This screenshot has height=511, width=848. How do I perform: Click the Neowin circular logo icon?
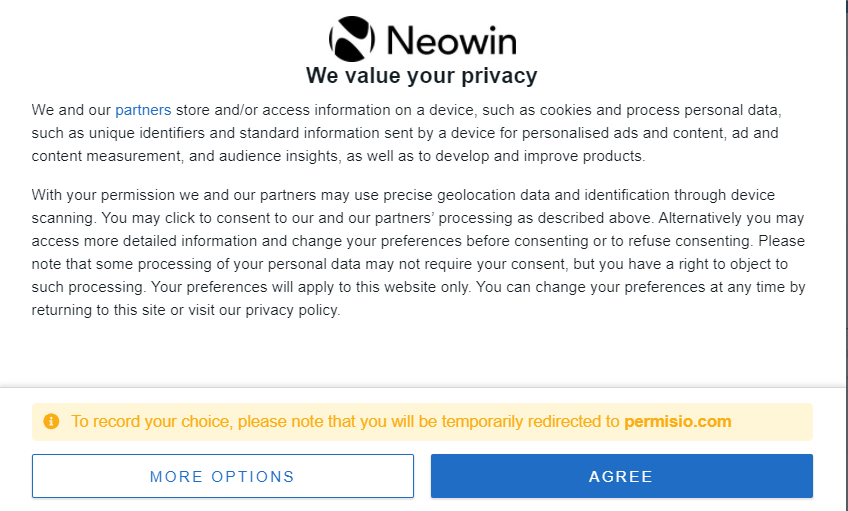(x=351, y=39)
